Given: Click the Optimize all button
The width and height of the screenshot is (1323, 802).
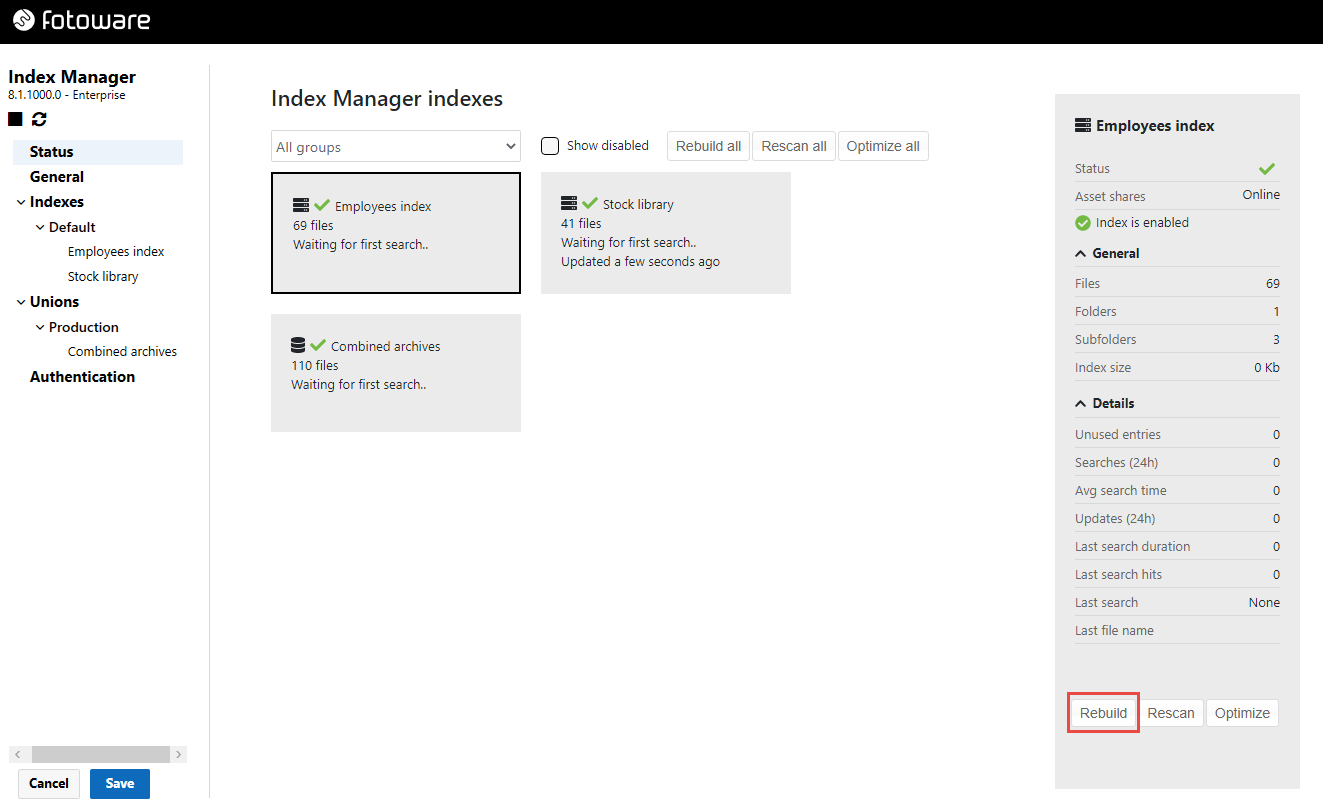Looking at the screenshot, I should click(x=883, y=146).
